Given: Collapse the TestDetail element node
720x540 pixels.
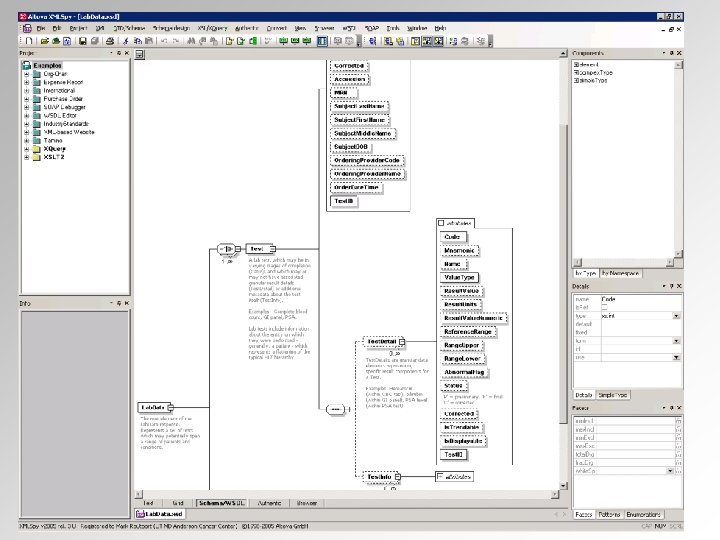Looking at the screenshot, I should click(x=402, y=342).
